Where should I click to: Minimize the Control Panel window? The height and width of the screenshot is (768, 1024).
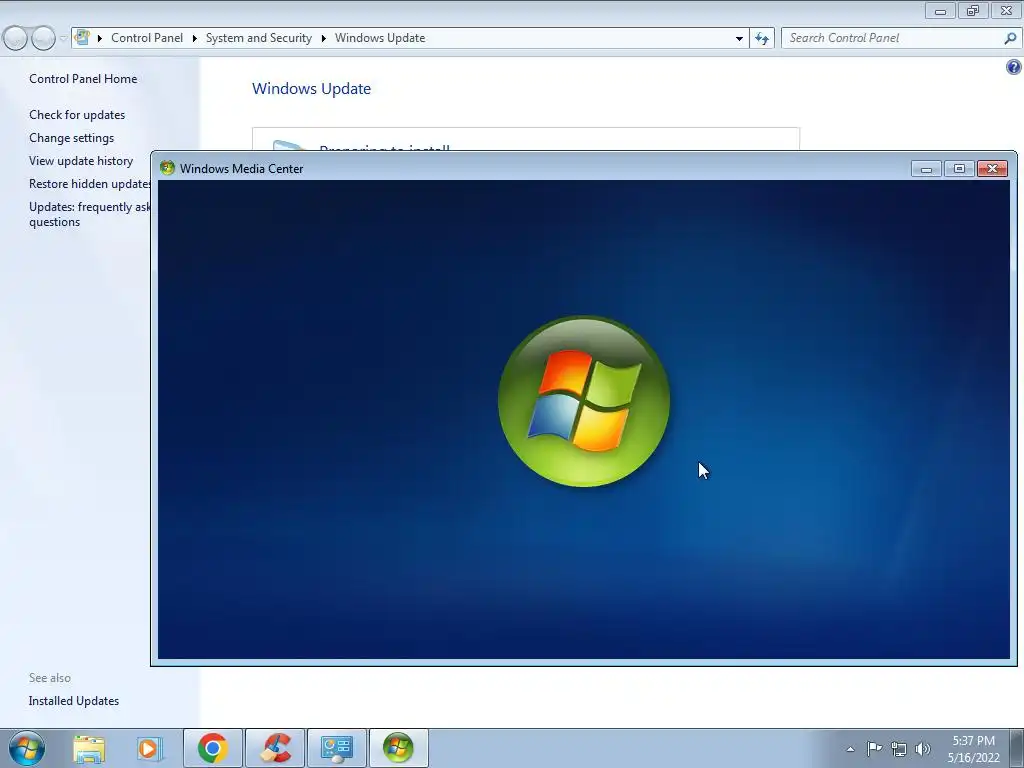tap(940, 10)
